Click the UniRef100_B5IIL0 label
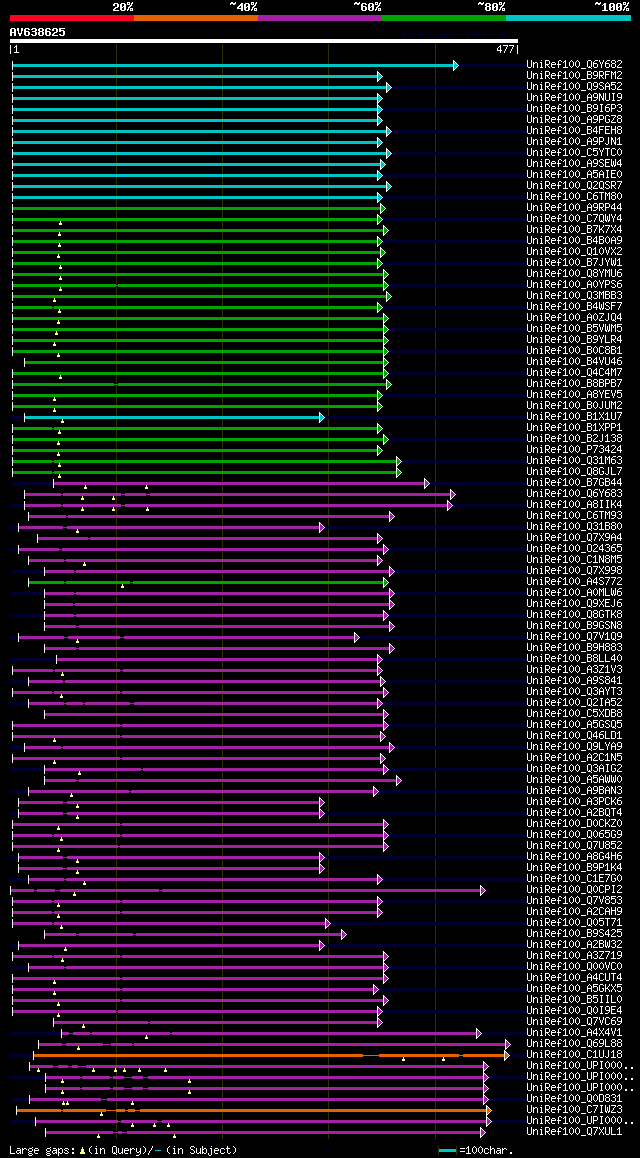Image resolution: width=640 pixels, height=1158 pixels. click(x=574, y=1000)
